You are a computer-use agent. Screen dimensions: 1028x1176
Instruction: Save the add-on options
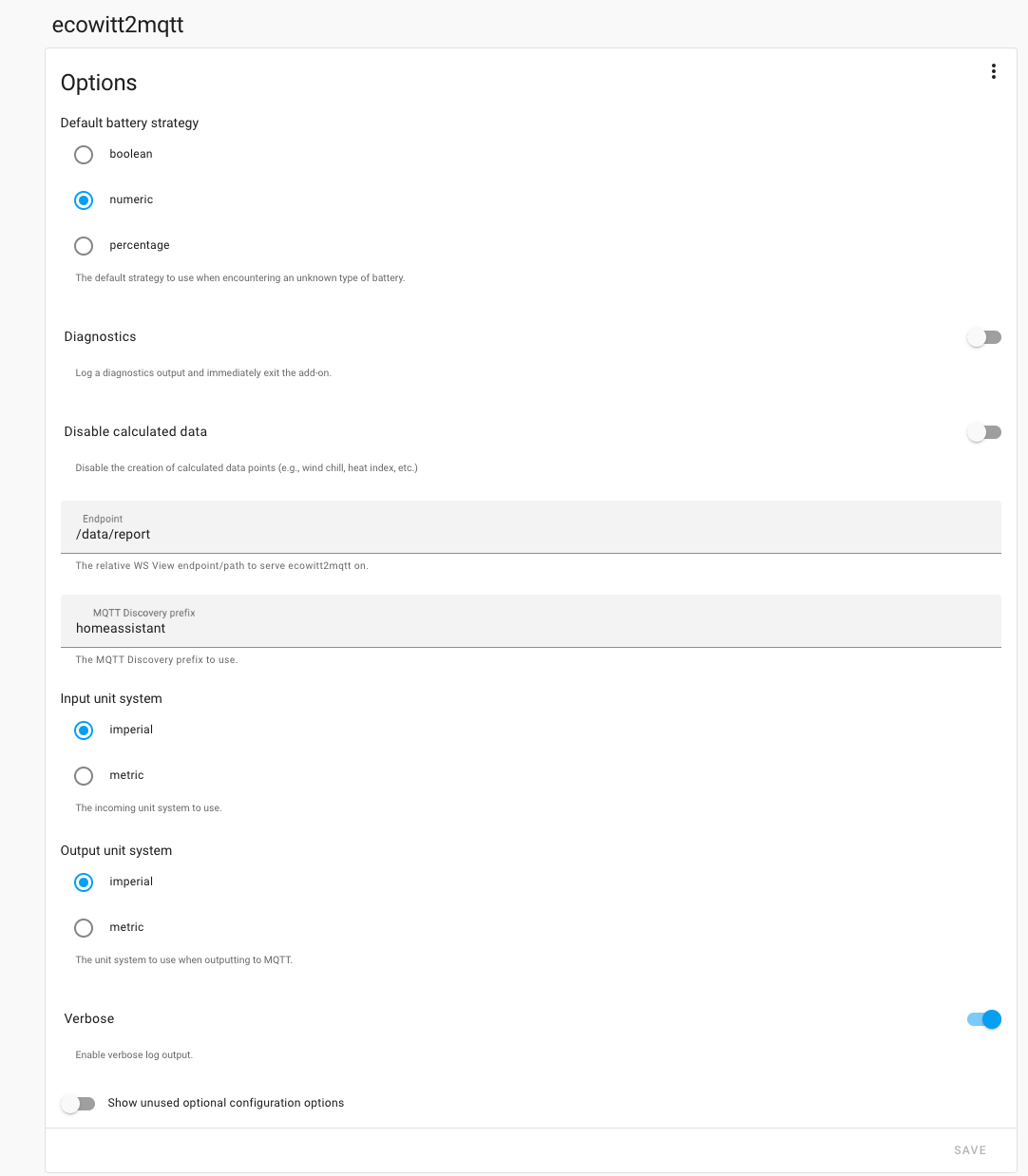pos(969,1149)
